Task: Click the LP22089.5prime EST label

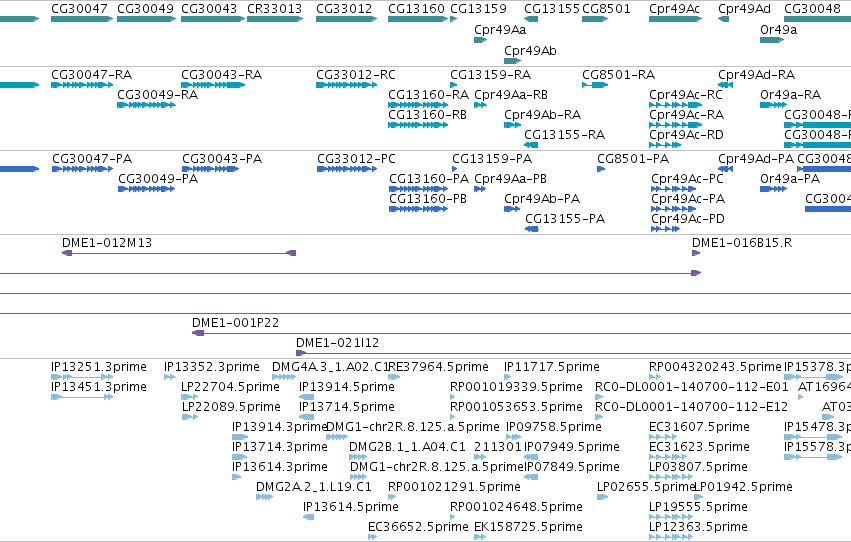Action: 231,407
